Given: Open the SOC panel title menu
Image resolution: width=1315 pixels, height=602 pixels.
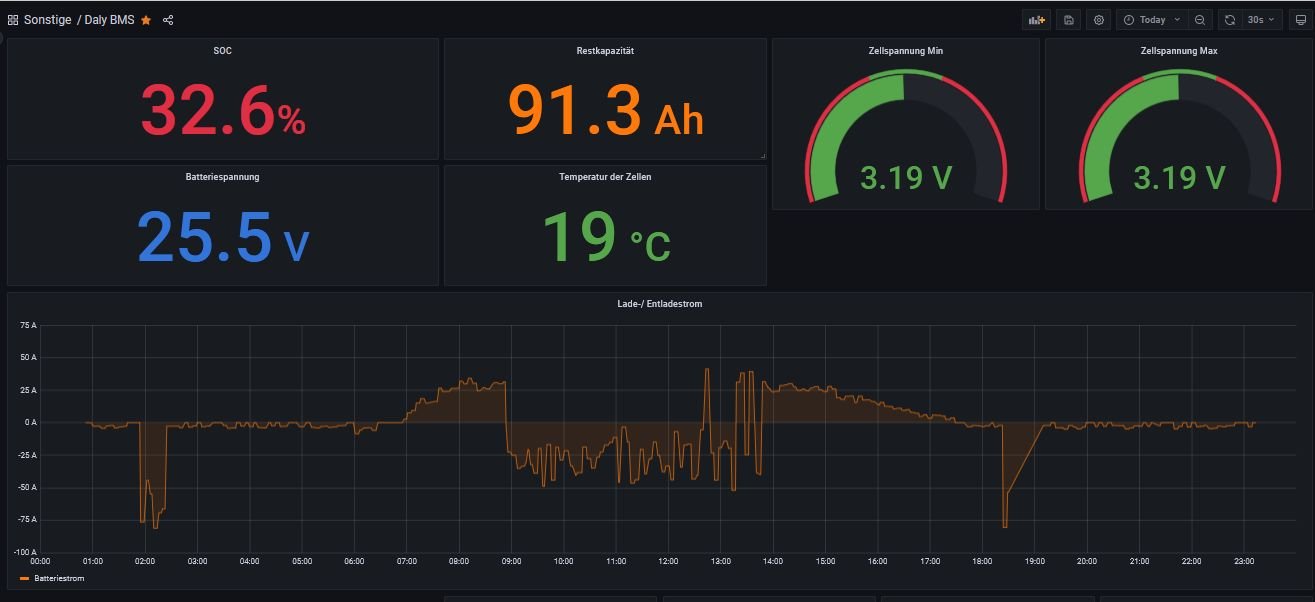Looking at the screenshot, I should click(222, 50).
